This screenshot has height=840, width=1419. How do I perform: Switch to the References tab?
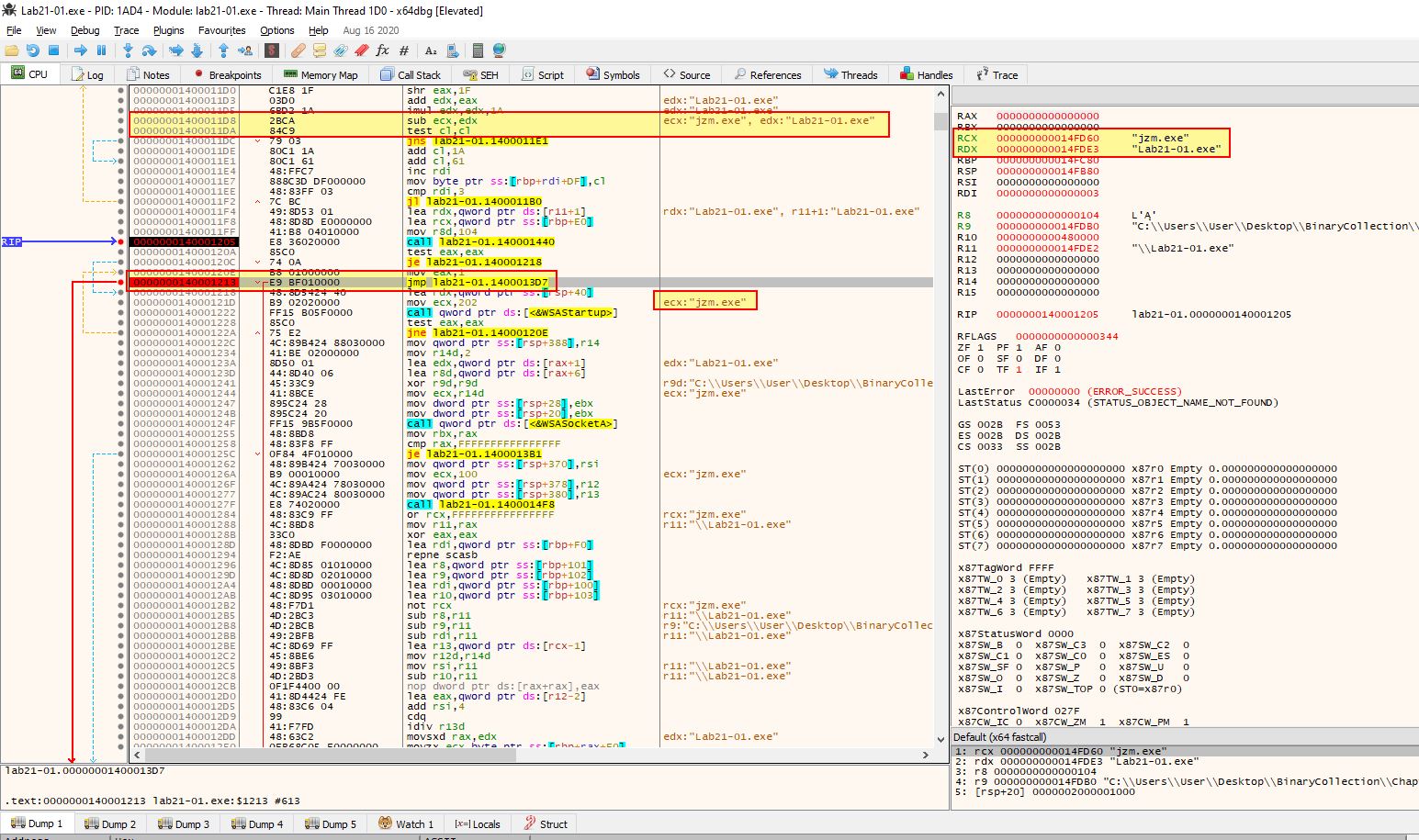767,74
